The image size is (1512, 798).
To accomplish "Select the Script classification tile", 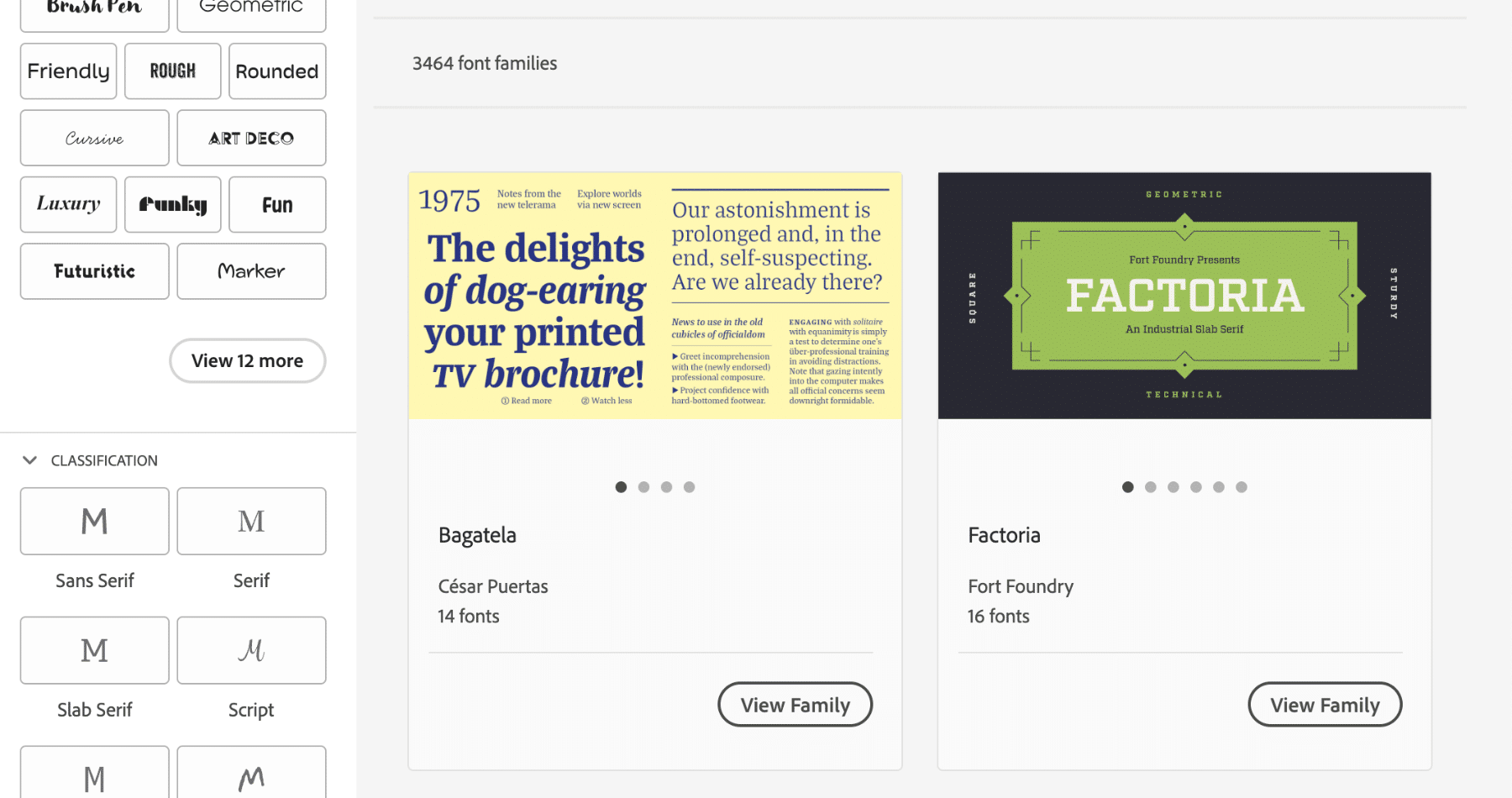I will tap(250, 650).
